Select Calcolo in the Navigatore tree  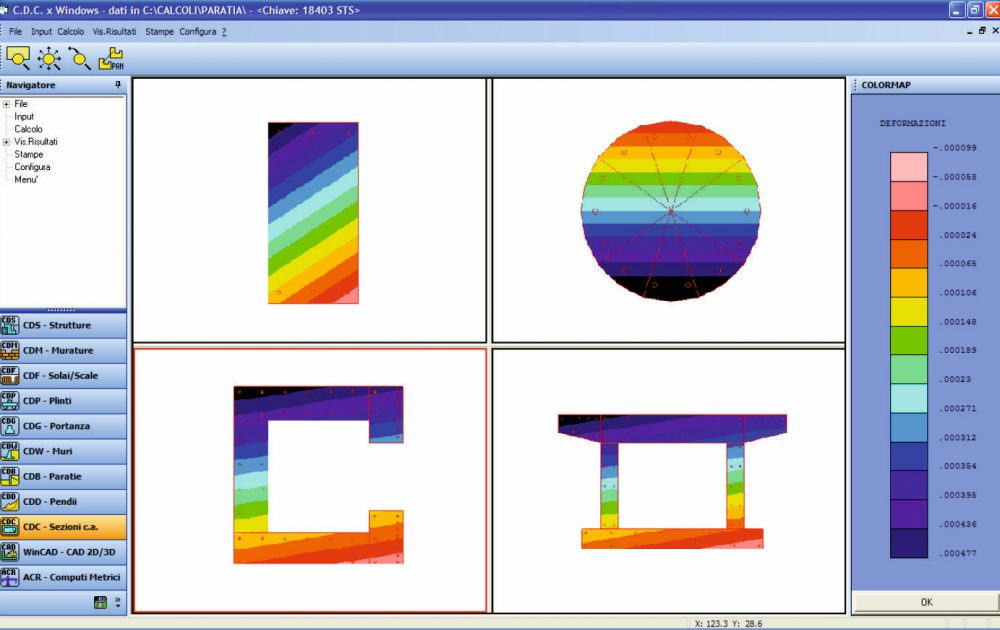[x=28, y=129]
